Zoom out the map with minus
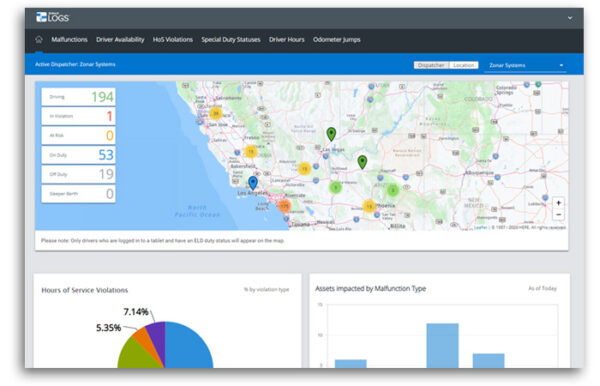600x386 pixels. coord(558,215)
